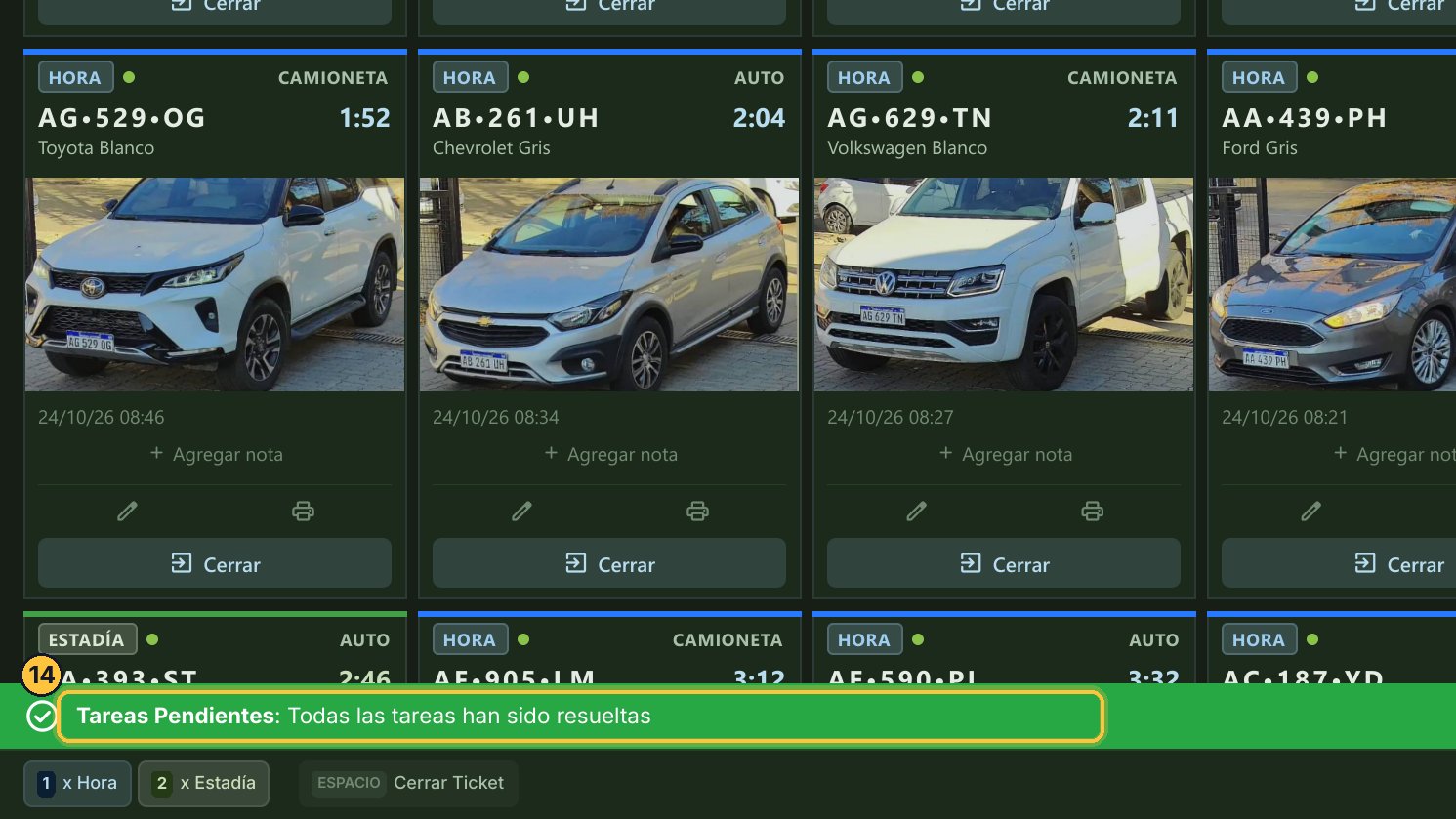
Task: Select the "2 x Estadía" shortcut button
Action: (203, 783)
